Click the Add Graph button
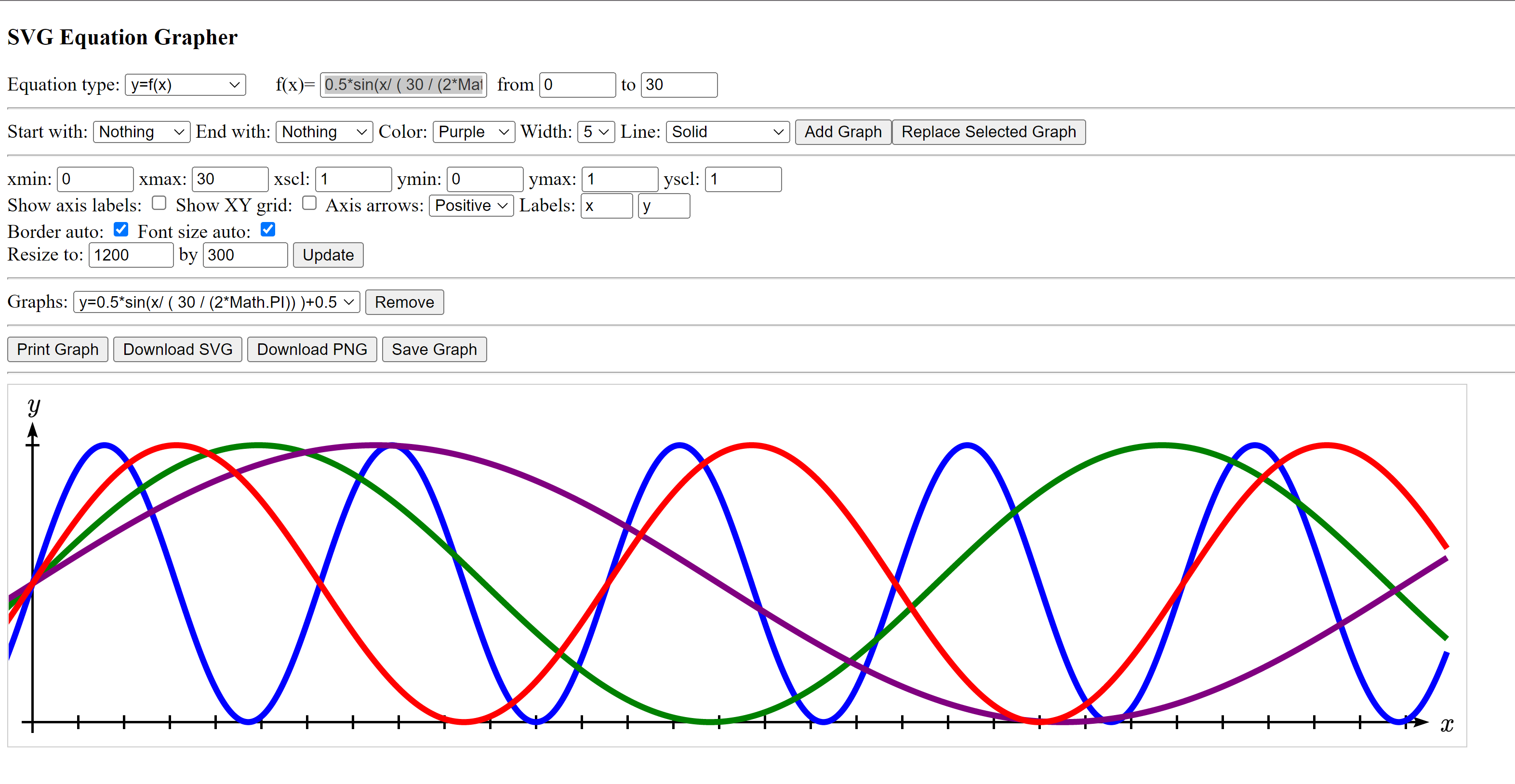The height and width of the screenshot is (784, 1515). pyautogui.click(x=843, y=131)
